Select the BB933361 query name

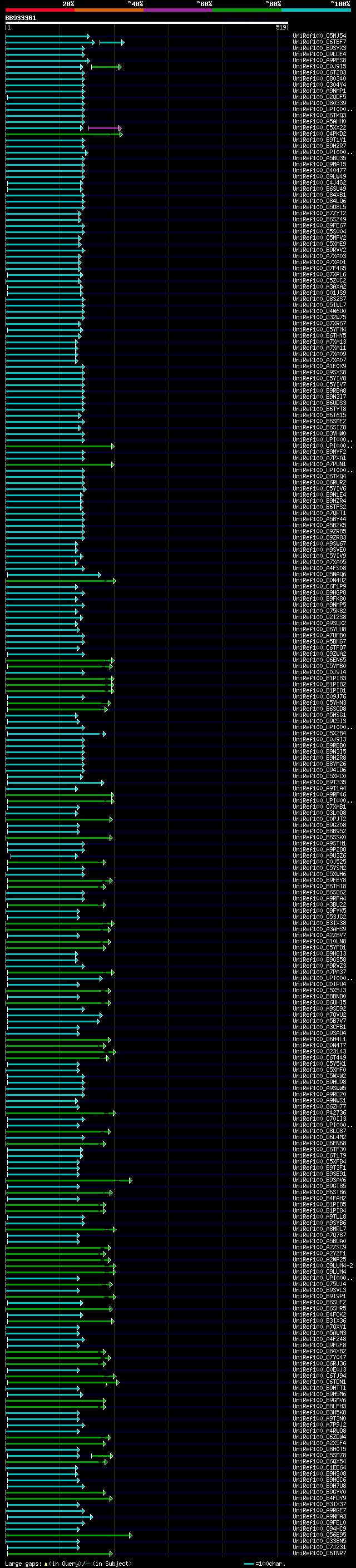tap(21, 18)
